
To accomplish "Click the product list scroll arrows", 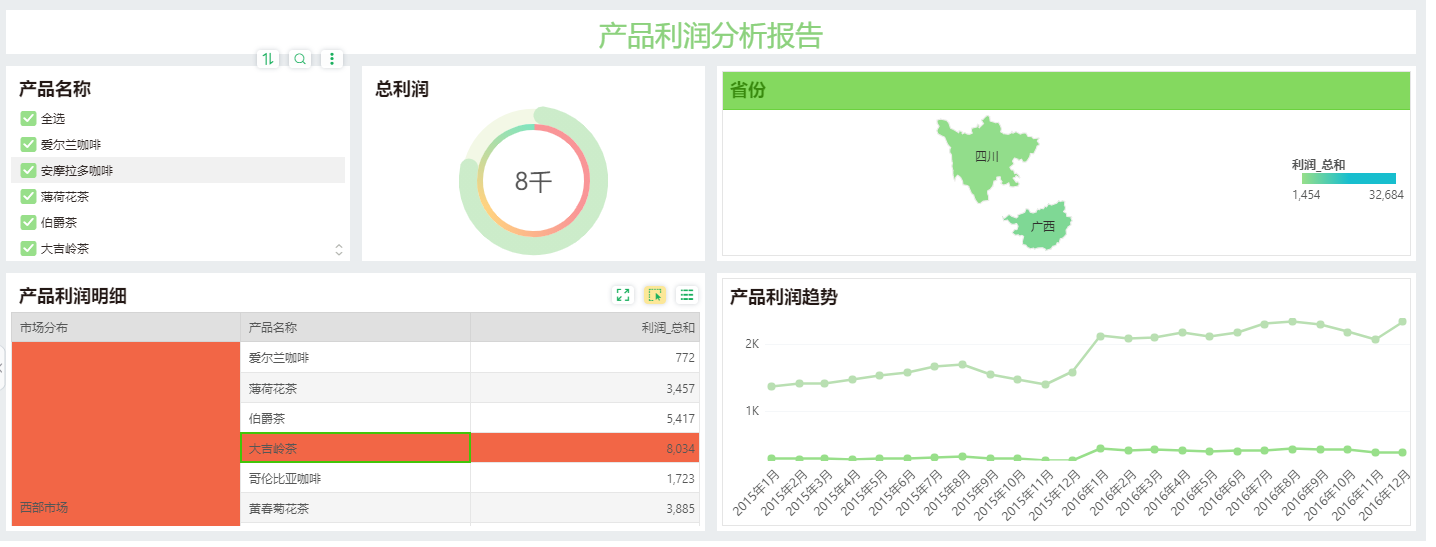I will 338,249.
